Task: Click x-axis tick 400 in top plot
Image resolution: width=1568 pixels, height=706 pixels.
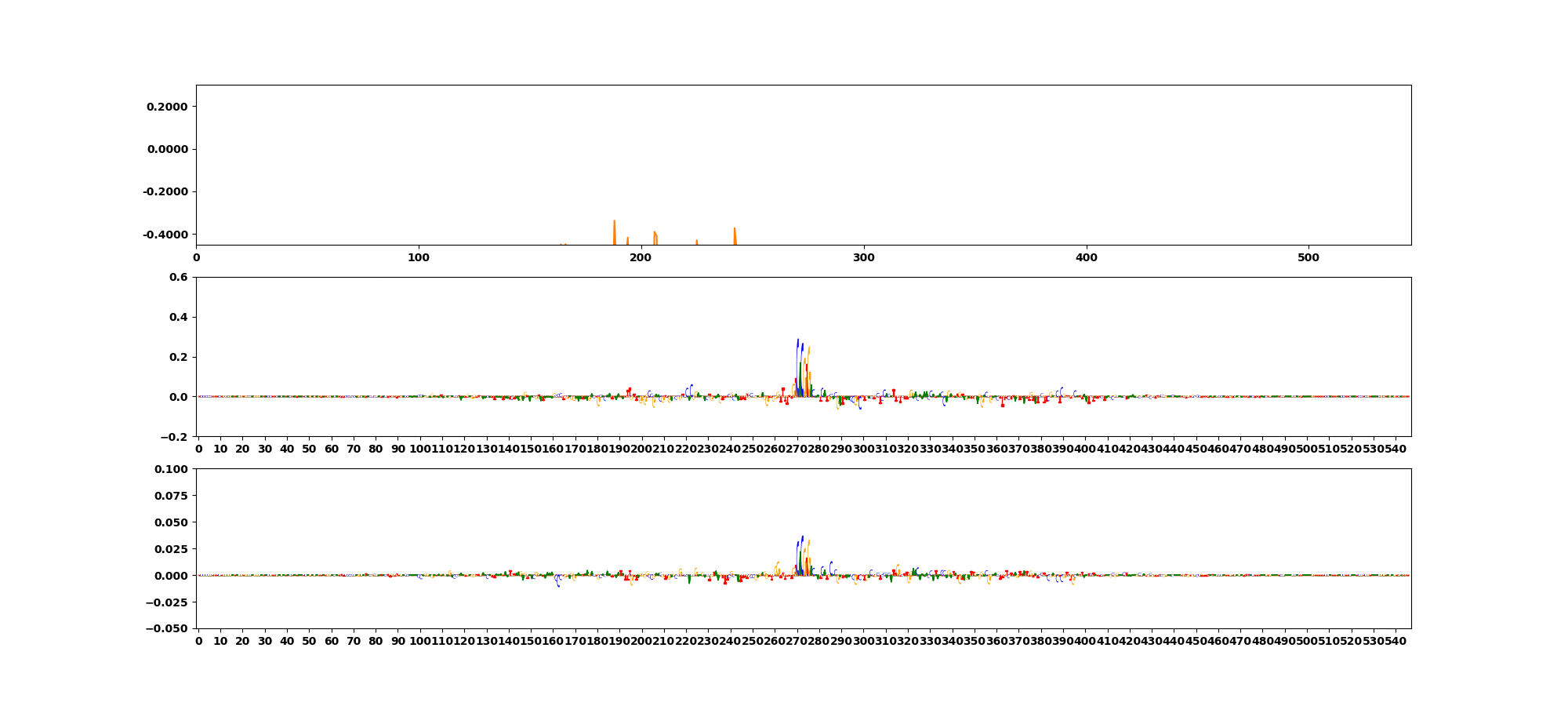Action: tap(1087, 257)
